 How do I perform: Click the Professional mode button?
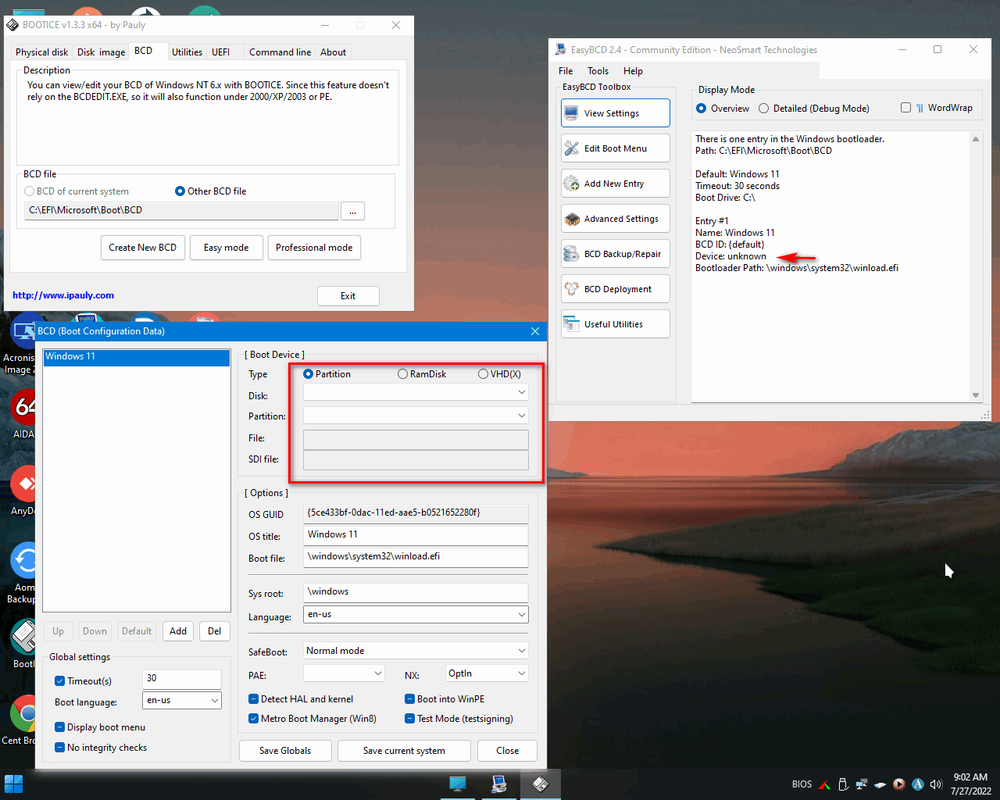click(x=314, y=248)
